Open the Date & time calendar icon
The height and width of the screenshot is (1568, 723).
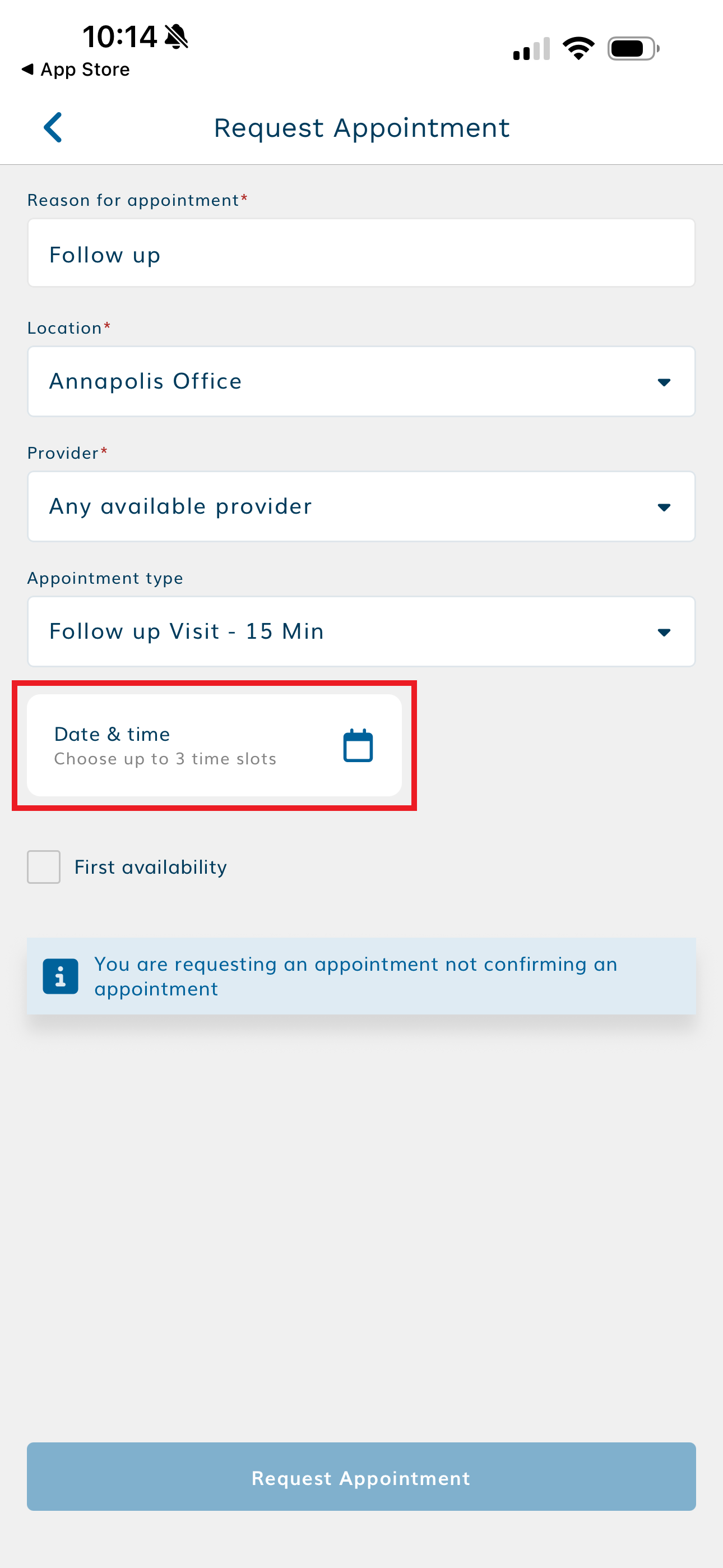(358, 745)
